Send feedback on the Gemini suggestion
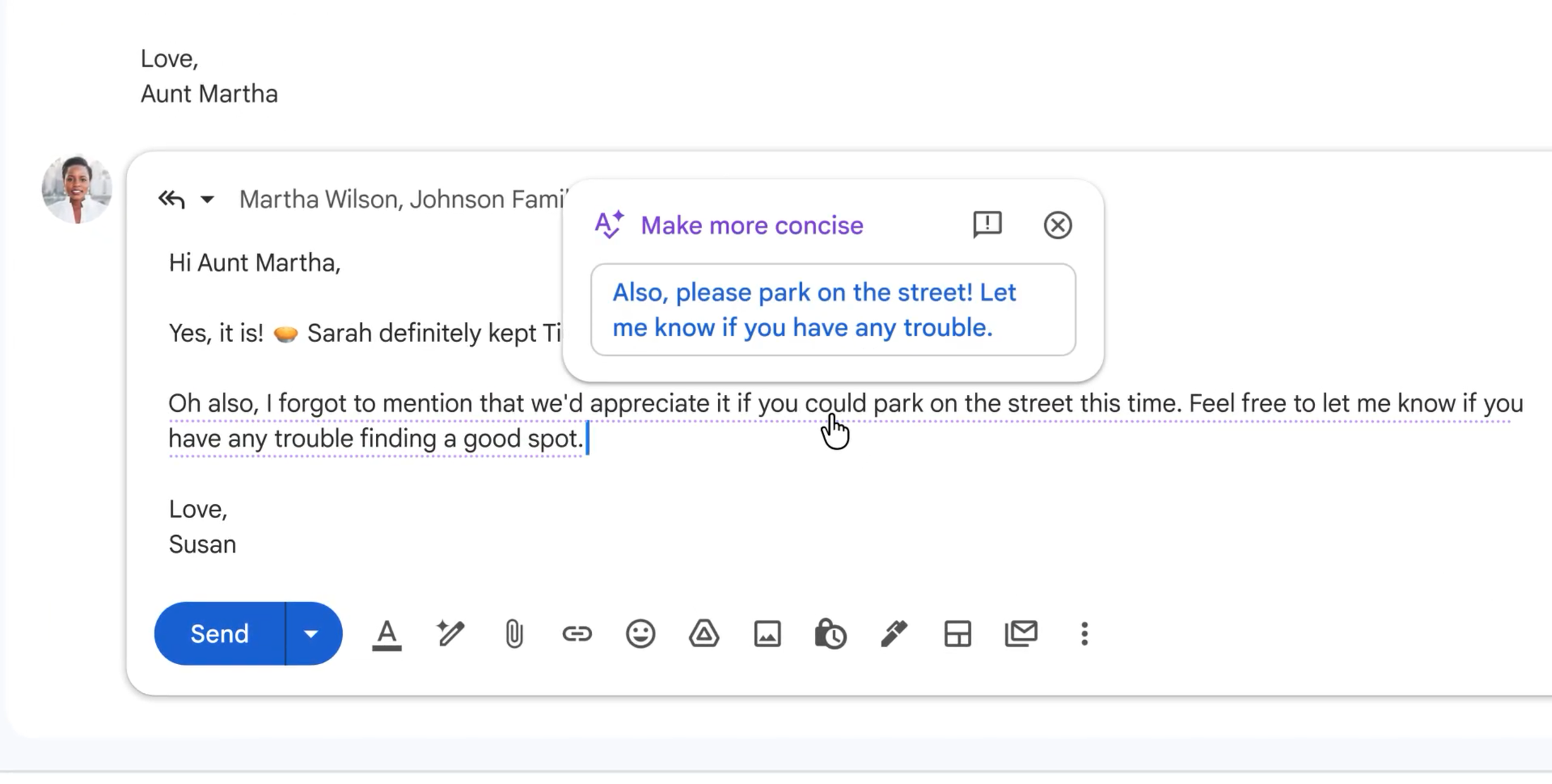 (x=987, y=225)
